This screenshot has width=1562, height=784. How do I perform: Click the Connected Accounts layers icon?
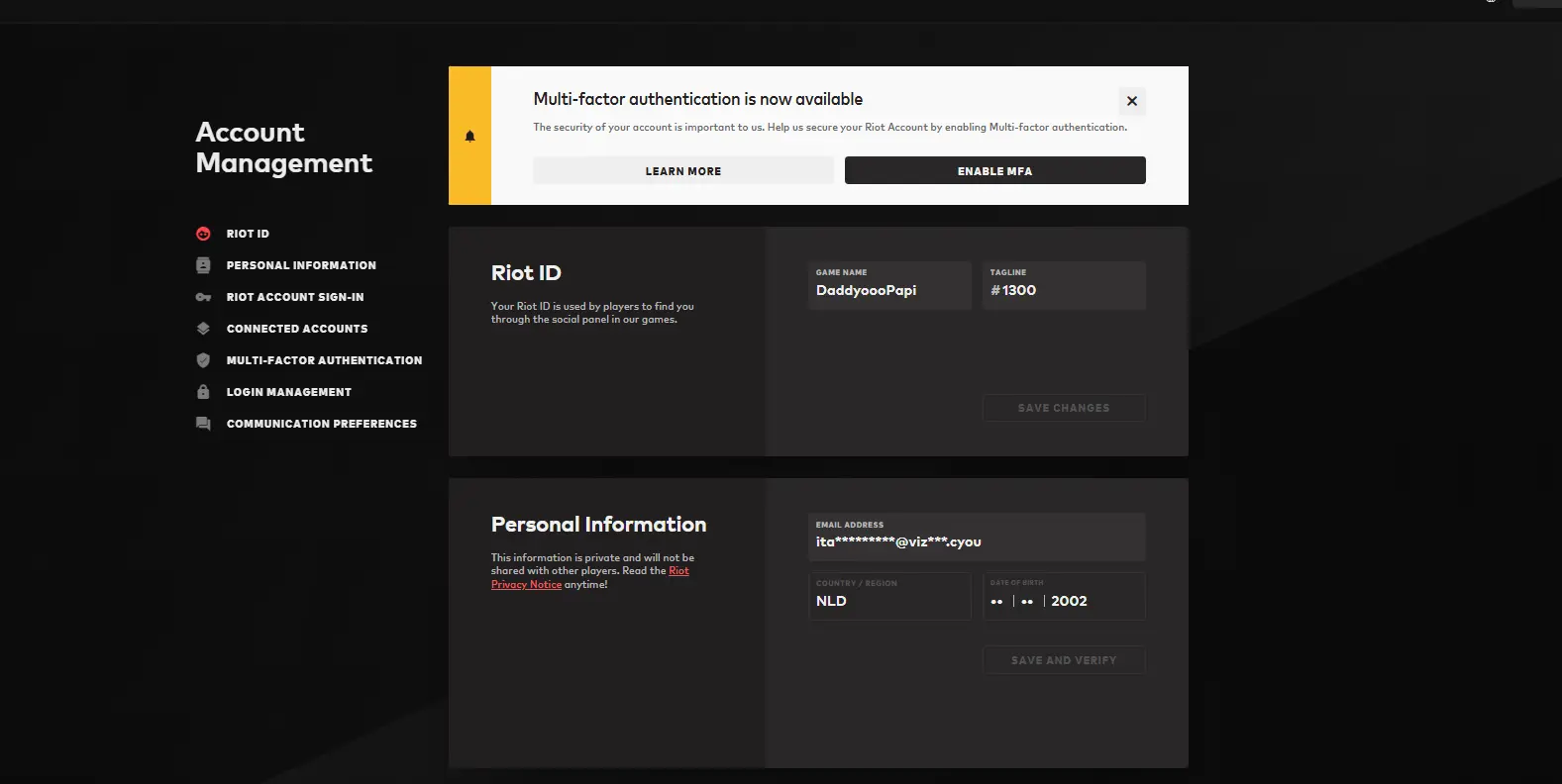pyautogui.click(x=203, y=329)
